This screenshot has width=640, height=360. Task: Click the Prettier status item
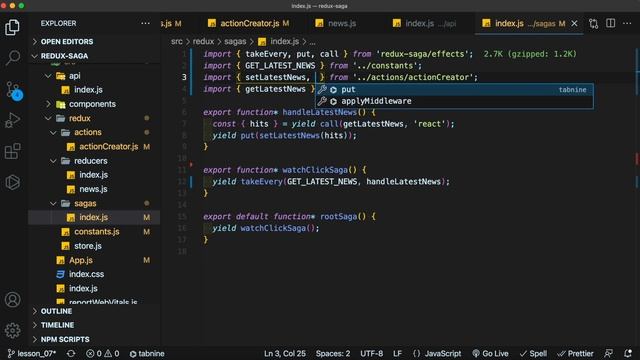coord(576,353)
